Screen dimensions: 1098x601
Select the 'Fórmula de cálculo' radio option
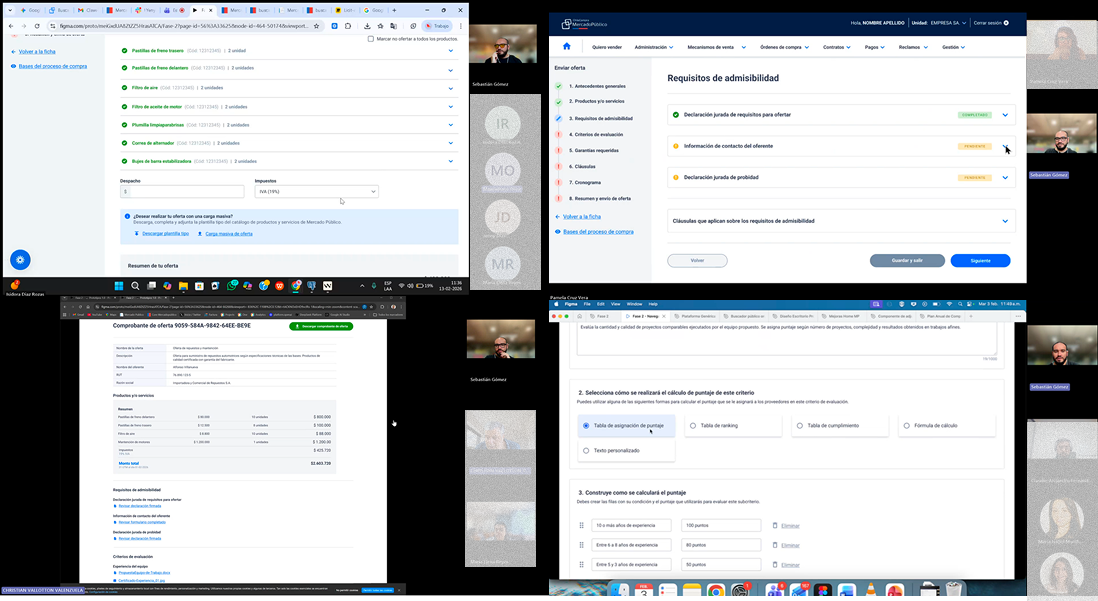click(x=907, y=426)
